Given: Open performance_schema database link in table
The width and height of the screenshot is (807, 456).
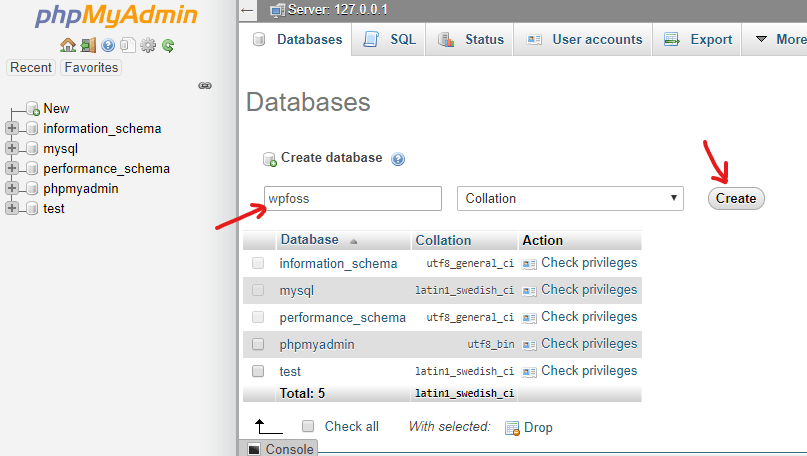Looking at the screenshot, I should (x=342, y=318).
